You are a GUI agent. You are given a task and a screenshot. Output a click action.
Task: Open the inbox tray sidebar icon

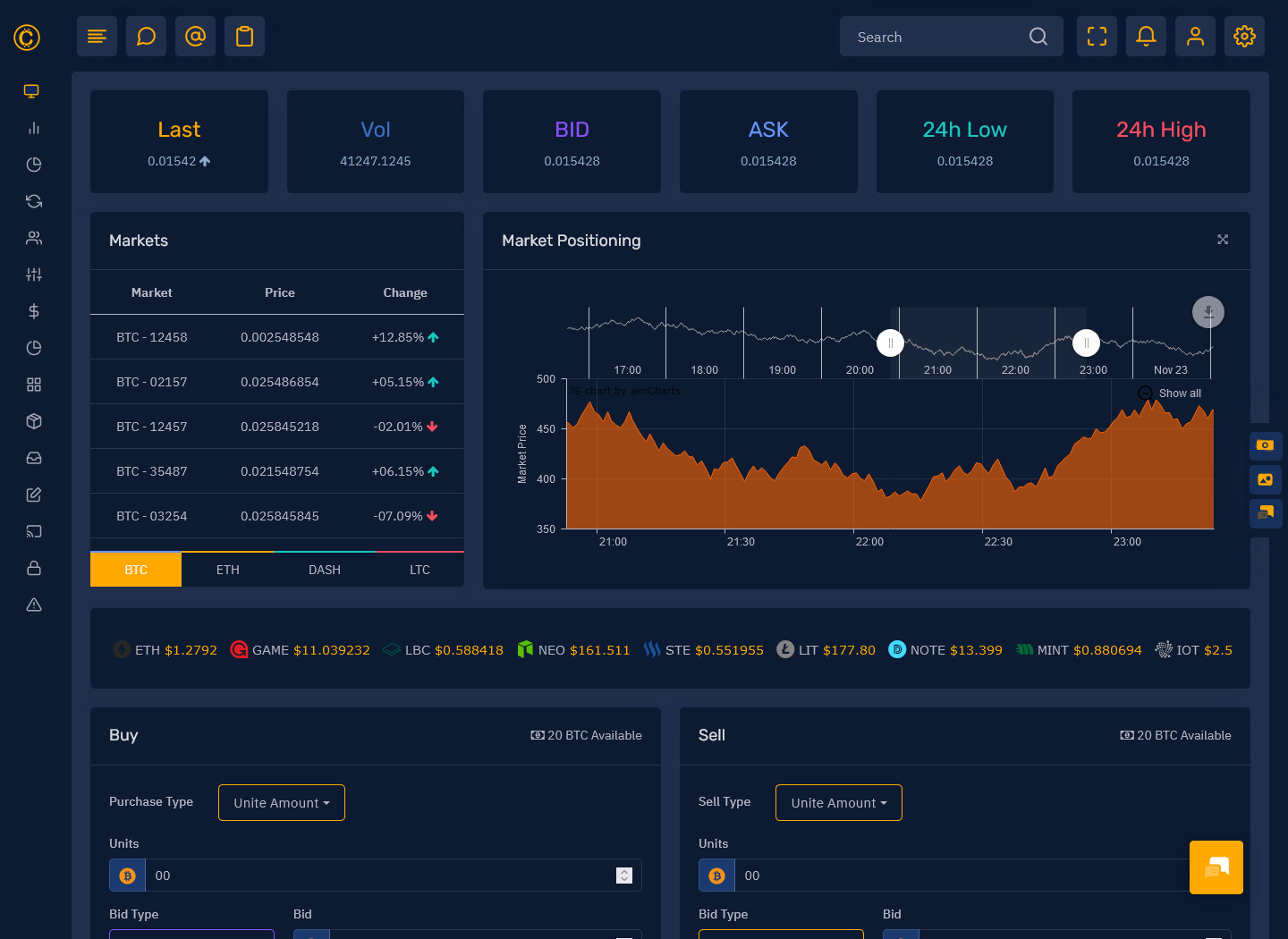34,458
